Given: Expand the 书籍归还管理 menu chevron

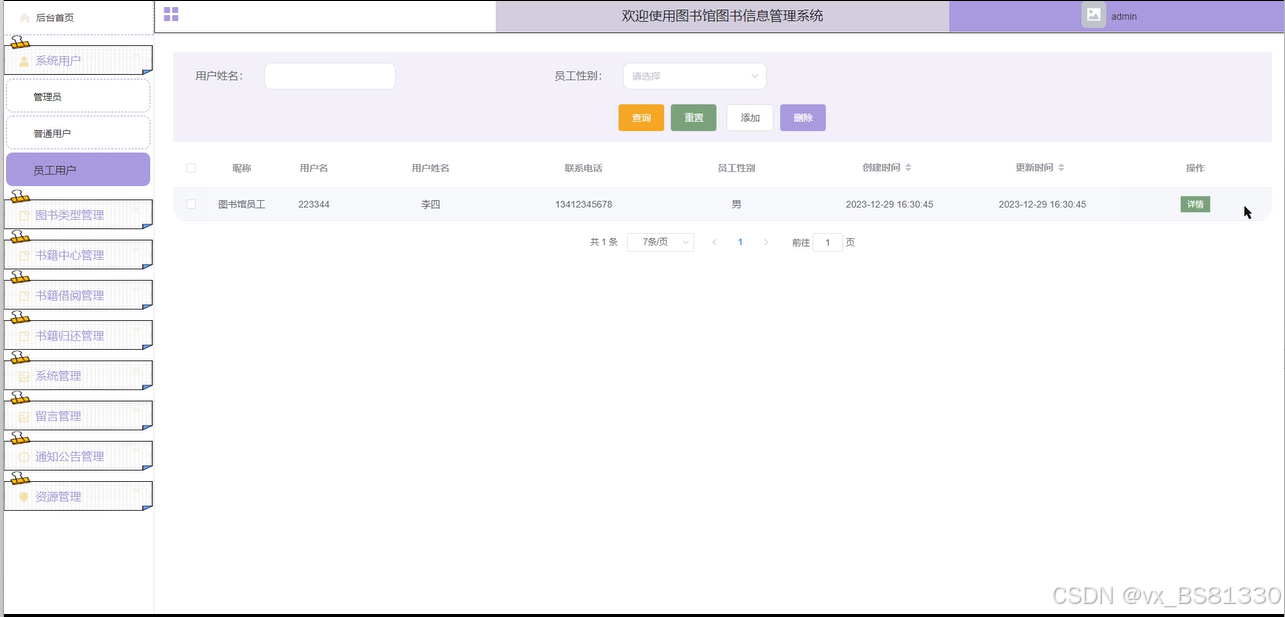Looking at the screenshot, I should coord(138,331).
